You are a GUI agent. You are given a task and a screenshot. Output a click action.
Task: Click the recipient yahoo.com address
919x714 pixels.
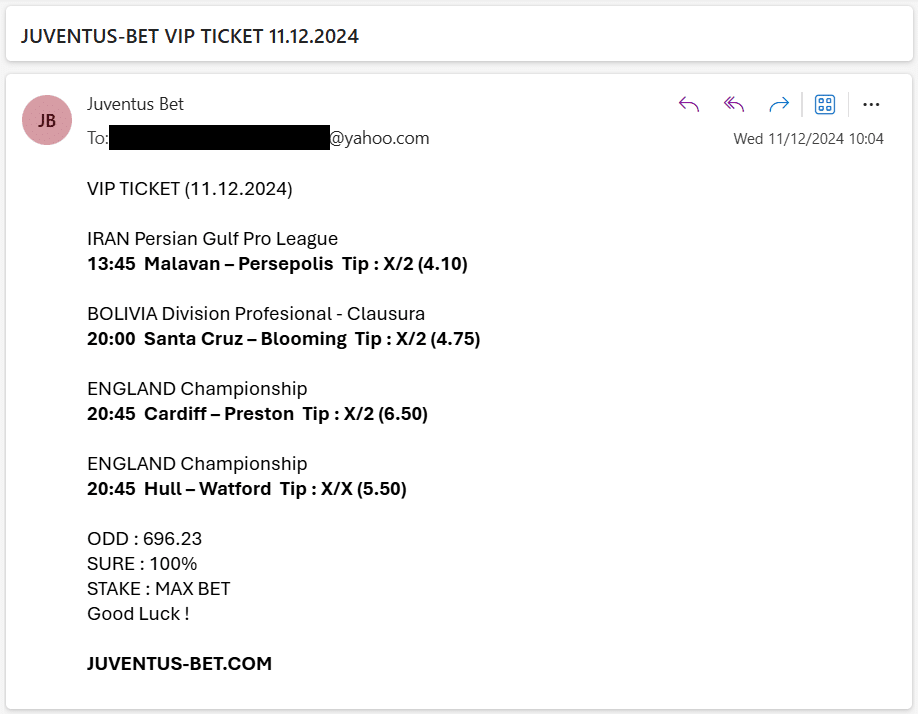point(269,138)
